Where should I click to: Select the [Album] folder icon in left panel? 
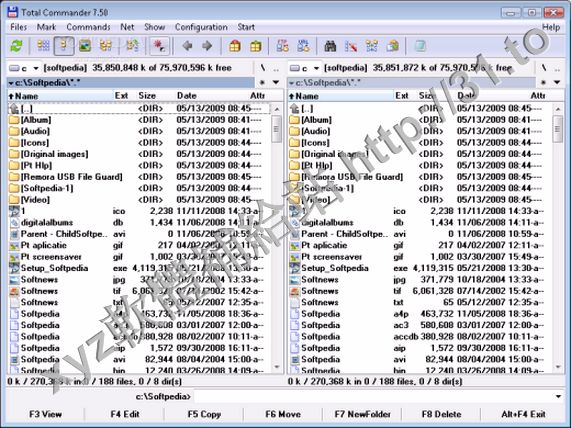pos(14,120)
